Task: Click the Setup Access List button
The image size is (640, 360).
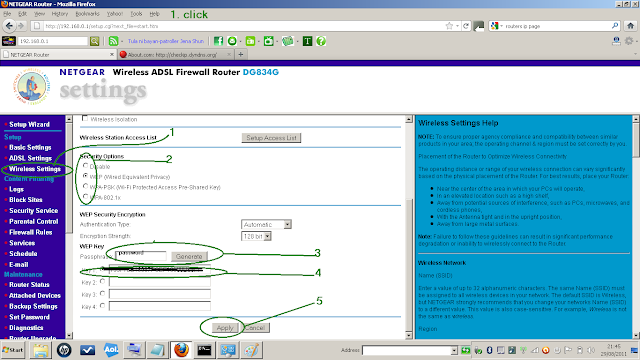Action: pyautogui.click(x=271, y=138)
